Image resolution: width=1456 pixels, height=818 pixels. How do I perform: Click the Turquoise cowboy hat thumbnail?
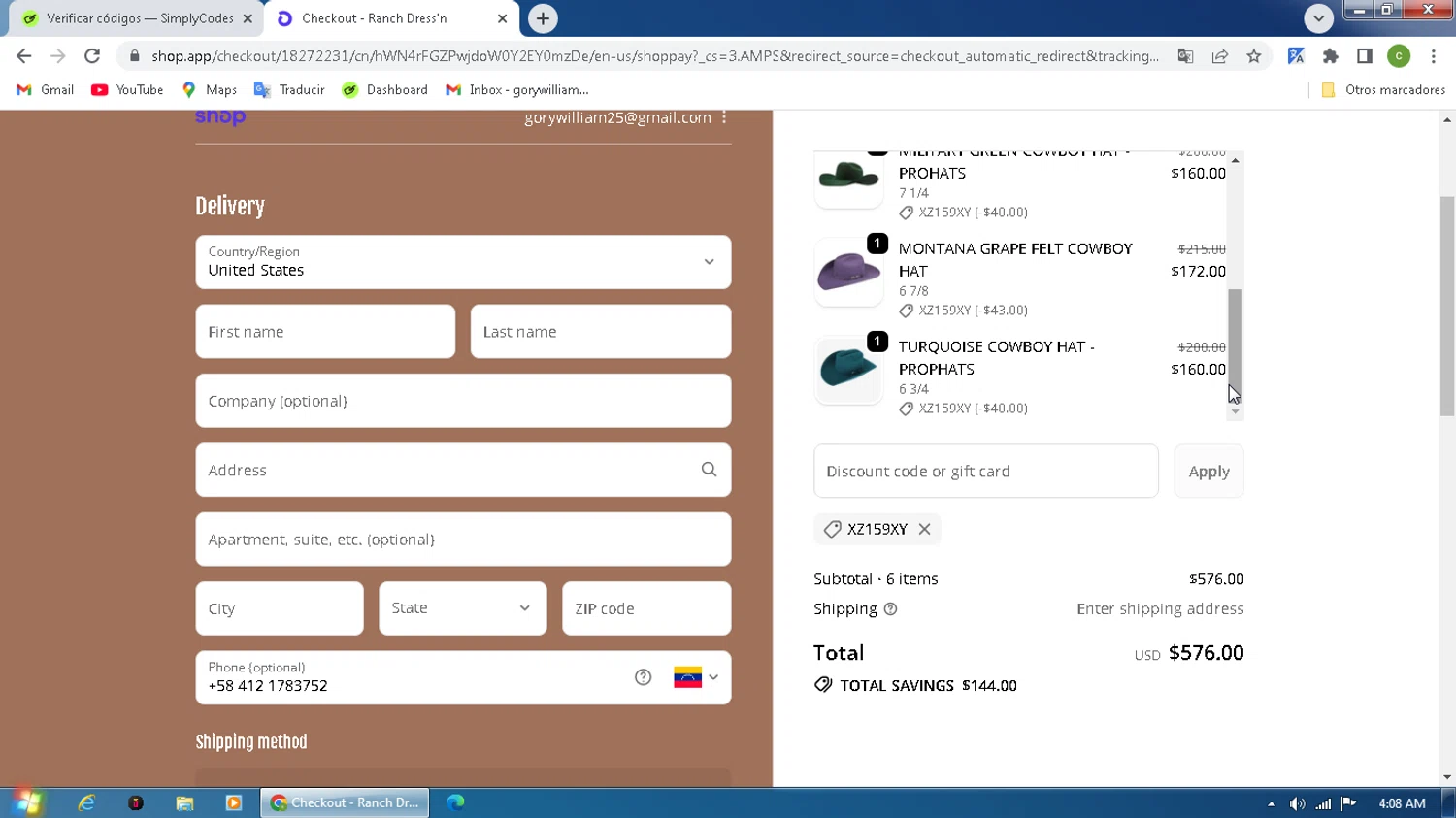point(848,370)
